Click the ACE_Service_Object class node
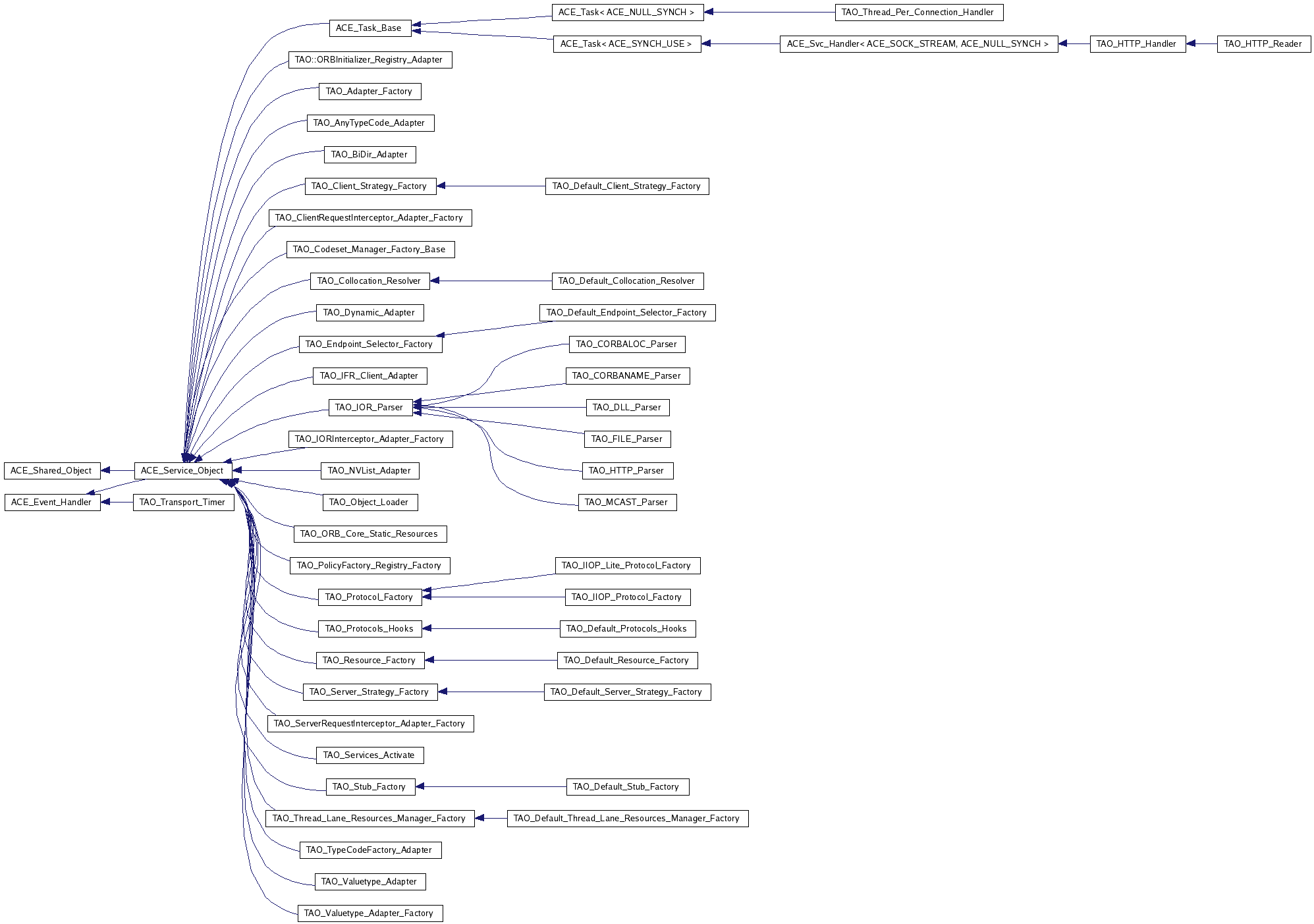 click(x=182, y=470)
